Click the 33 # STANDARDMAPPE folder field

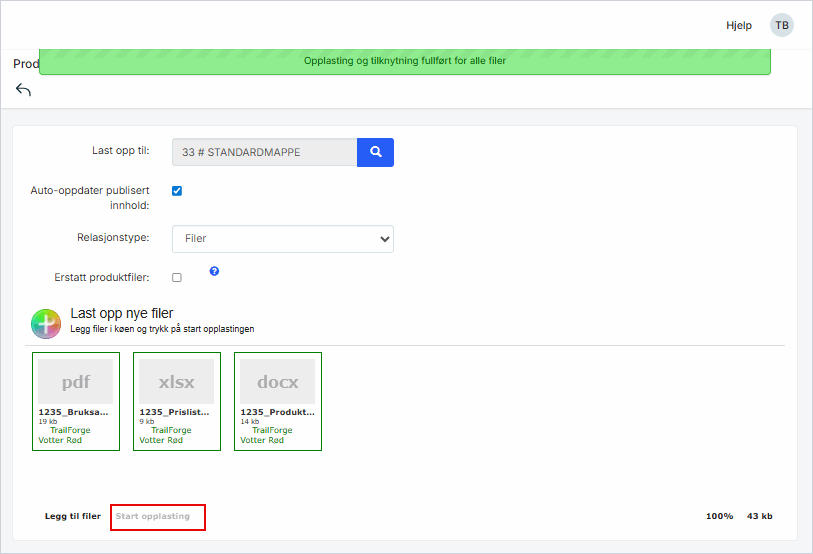click(x=264, y=152)
